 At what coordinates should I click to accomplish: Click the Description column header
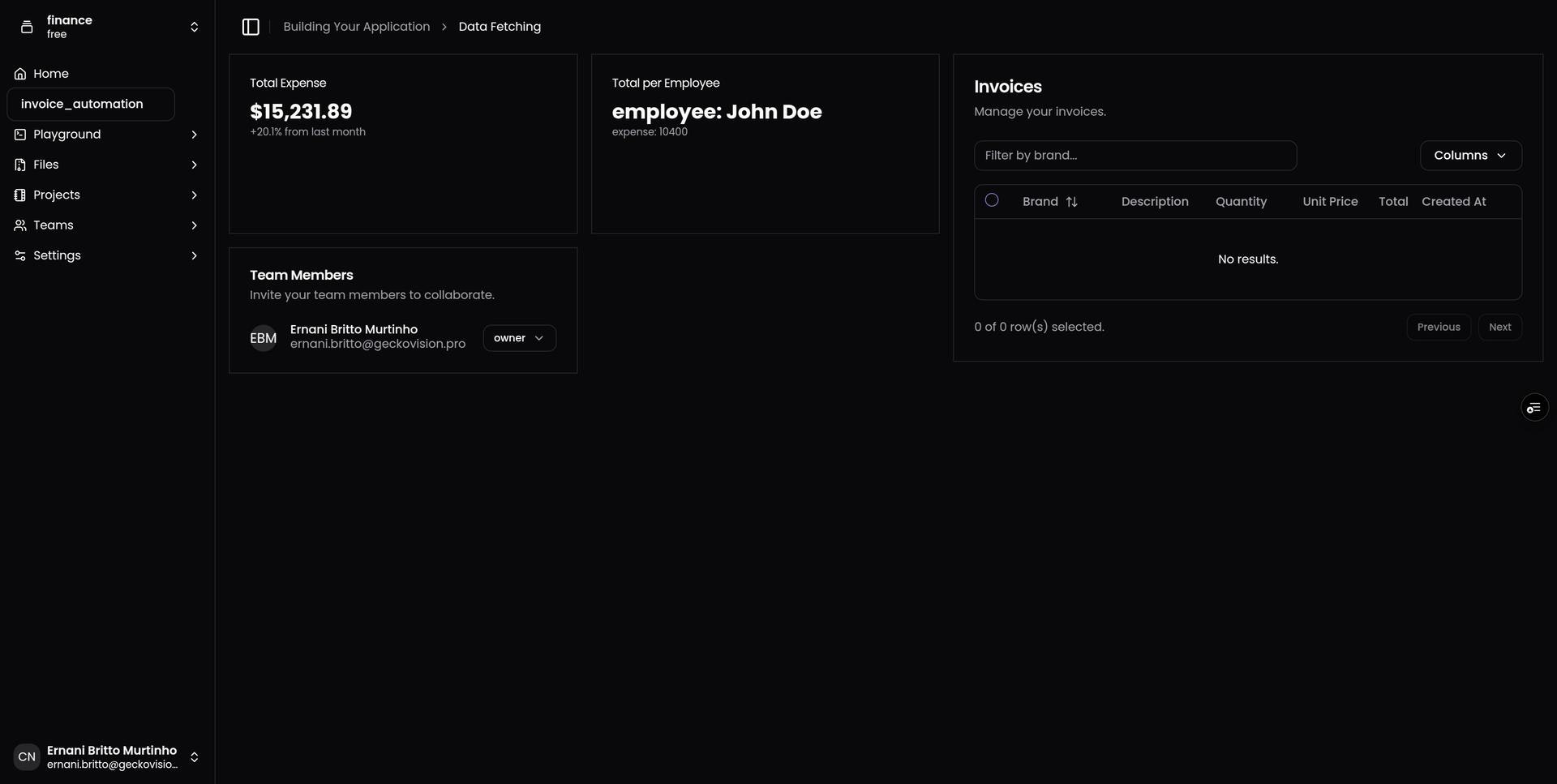point(1155,202)
